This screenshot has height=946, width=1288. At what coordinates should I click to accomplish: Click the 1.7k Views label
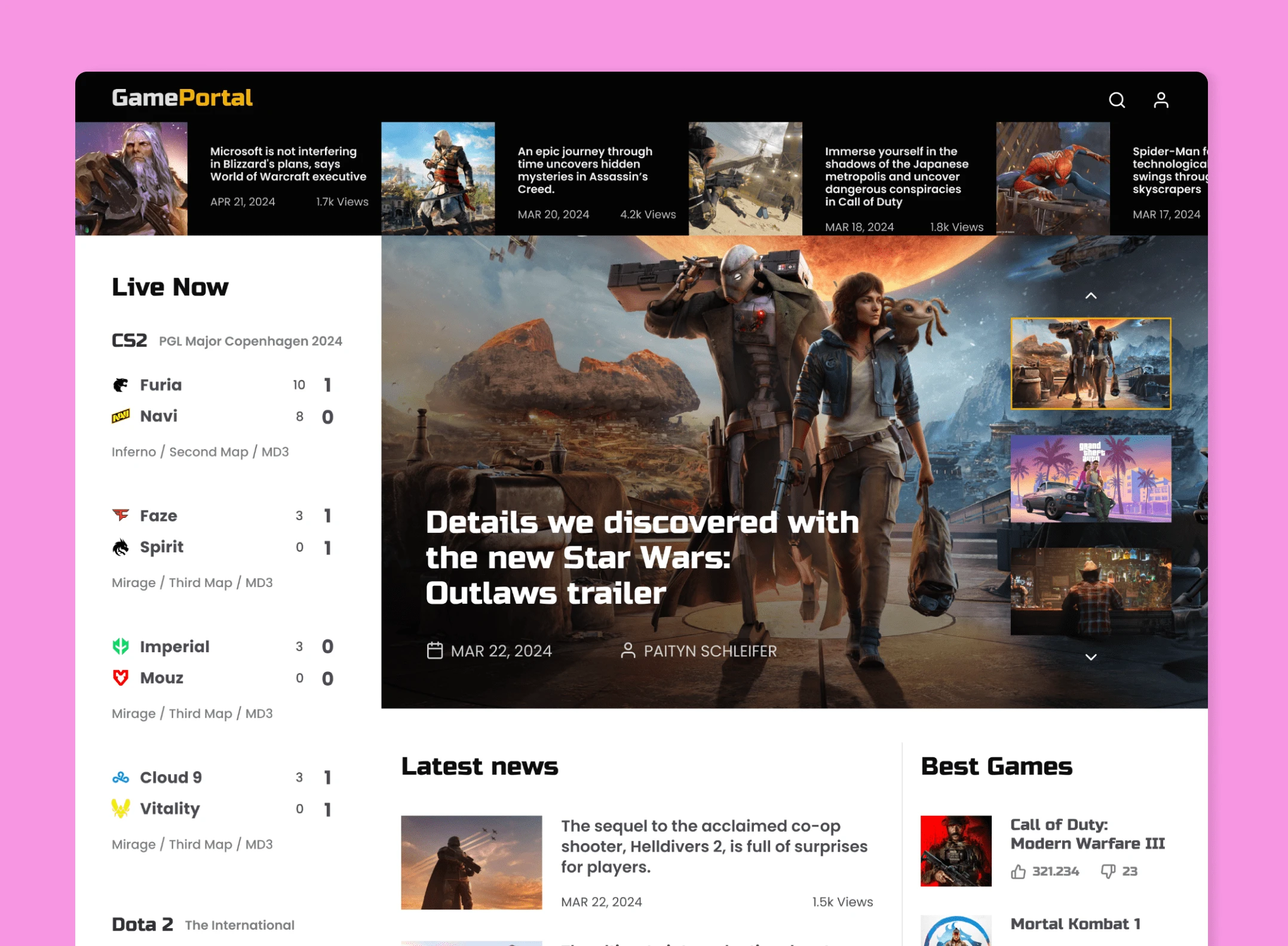click(x=342, y=202)
